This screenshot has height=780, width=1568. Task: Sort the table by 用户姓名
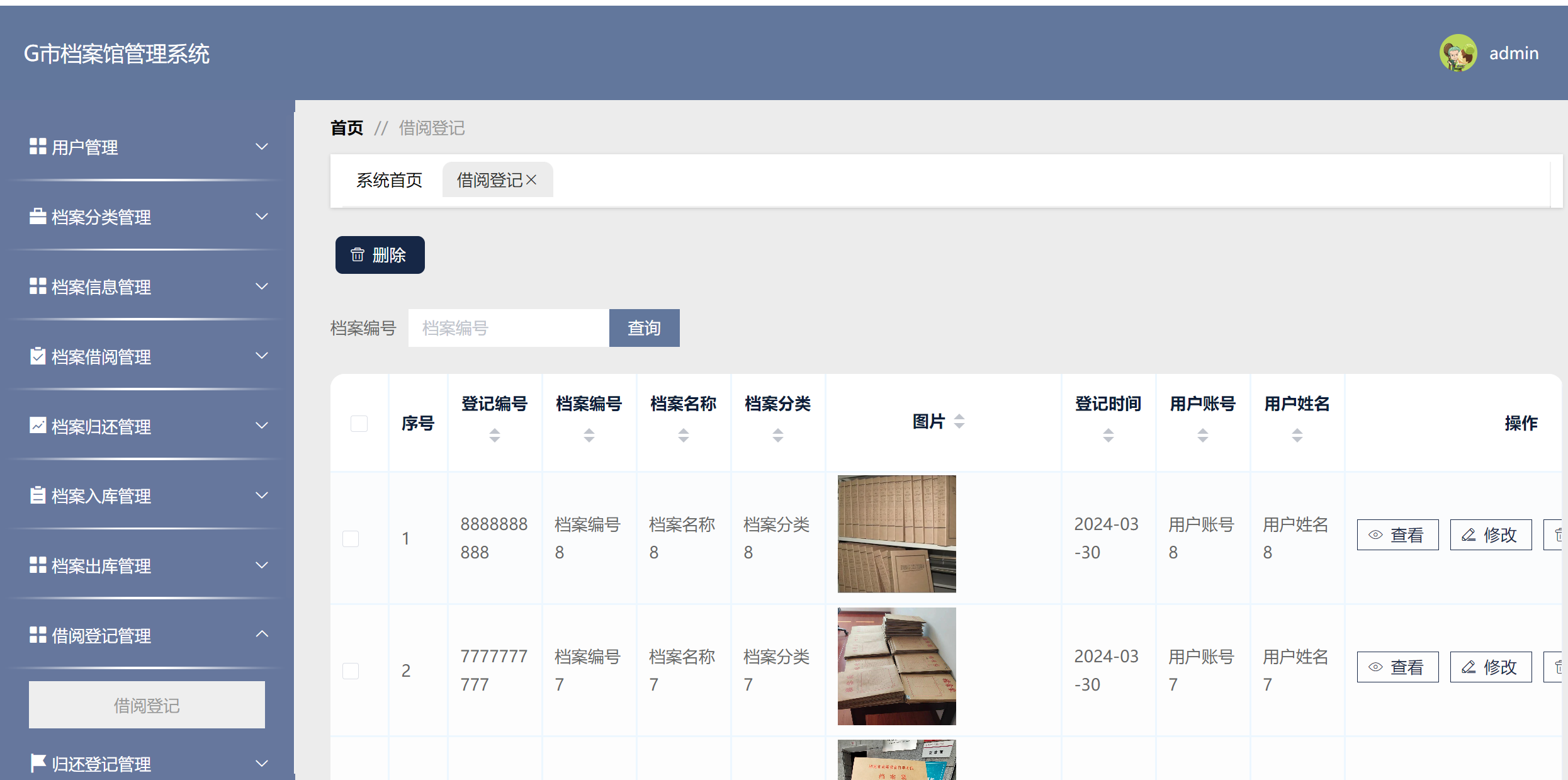click(x=1297, y=435)
